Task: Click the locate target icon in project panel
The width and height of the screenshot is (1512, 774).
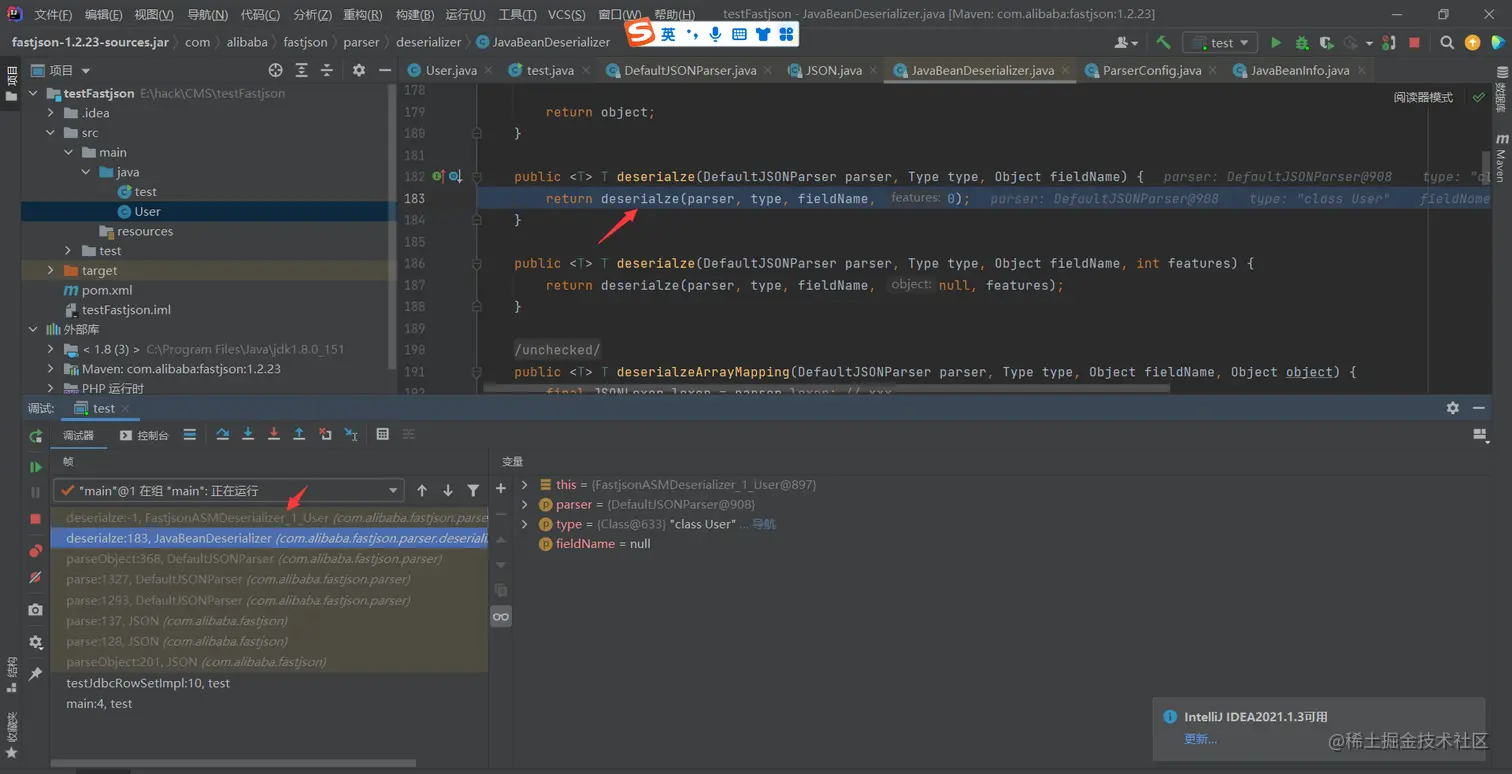Action: click(276, 70)
